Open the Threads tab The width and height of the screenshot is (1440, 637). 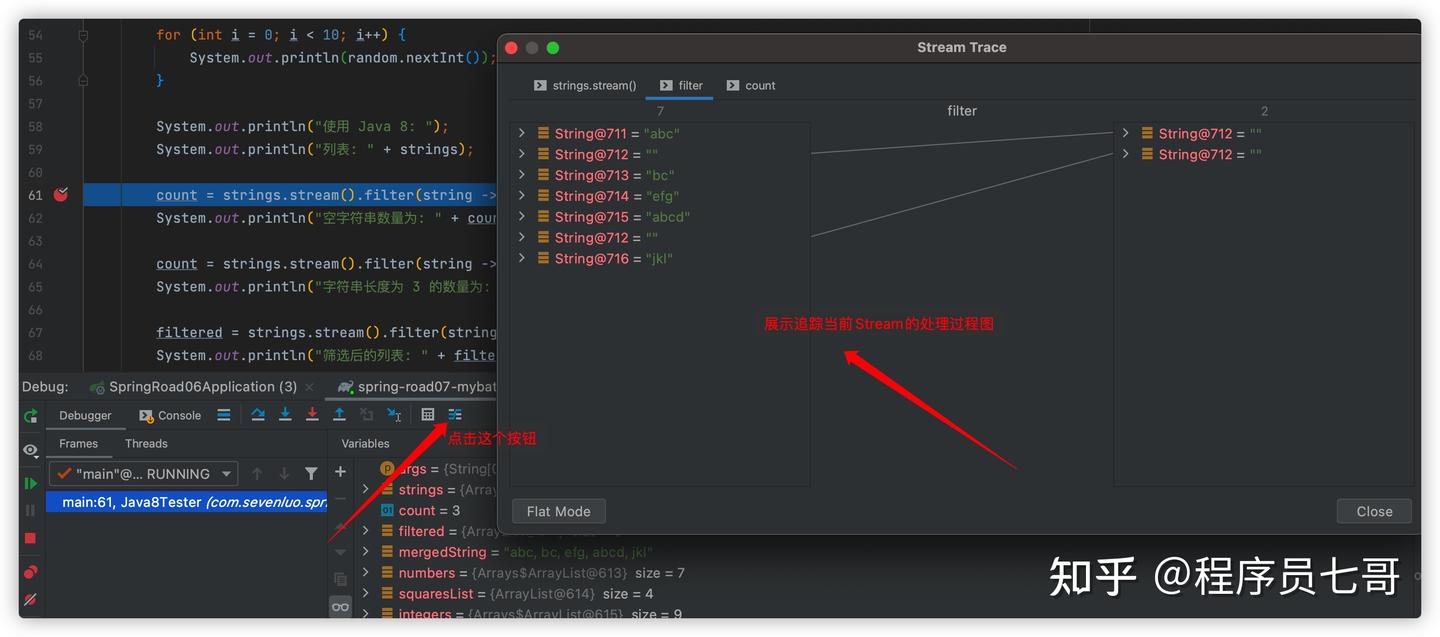(146, 443)
